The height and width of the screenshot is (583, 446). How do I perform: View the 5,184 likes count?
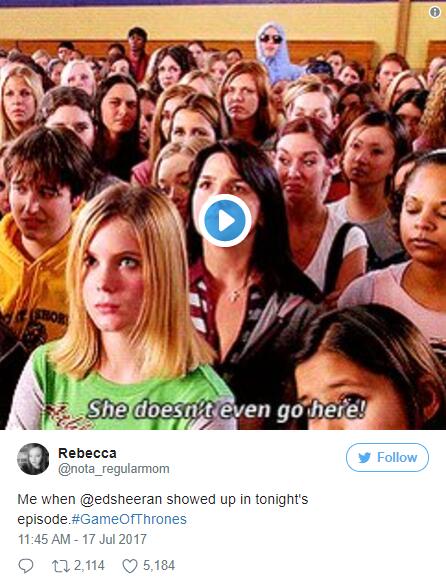pos(159,566)
